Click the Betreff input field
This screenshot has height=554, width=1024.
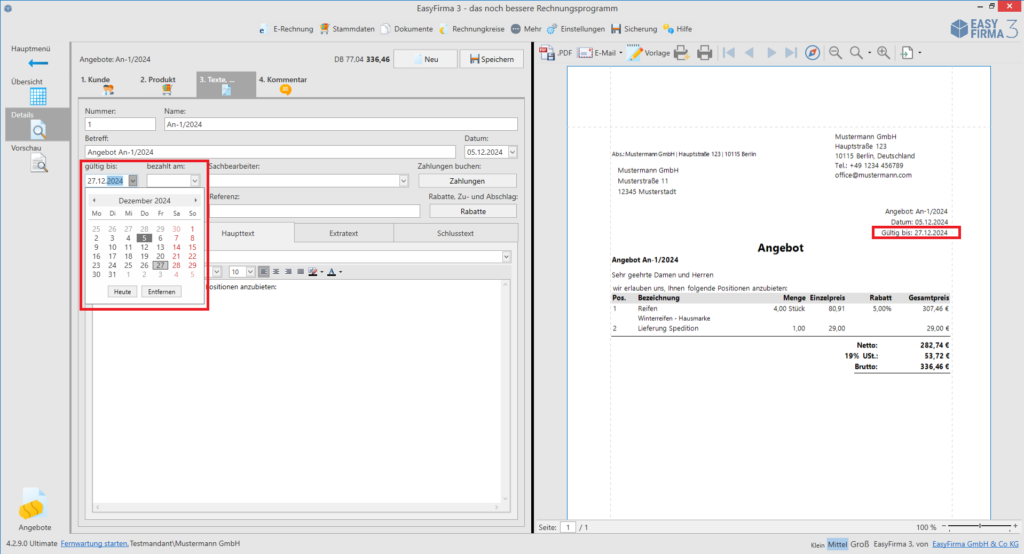click(x=270, y=152)
